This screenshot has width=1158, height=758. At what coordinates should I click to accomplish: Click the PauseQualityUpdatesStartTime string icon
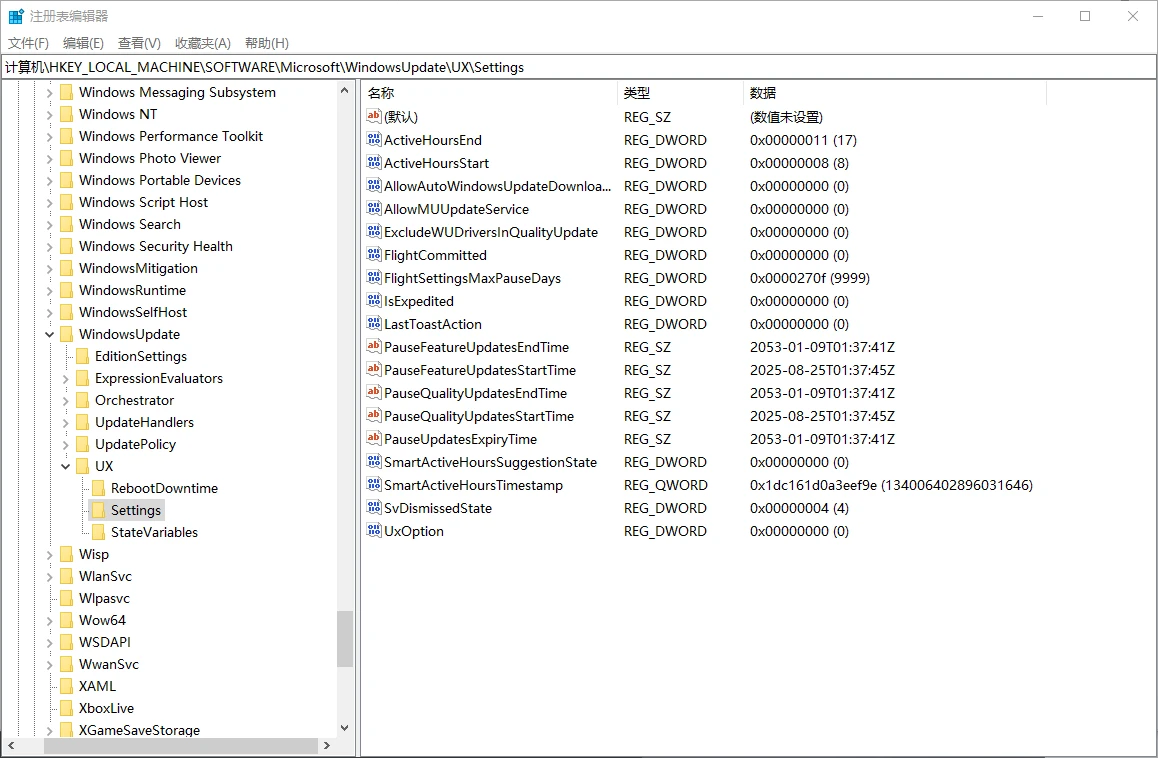coord(374,416)
